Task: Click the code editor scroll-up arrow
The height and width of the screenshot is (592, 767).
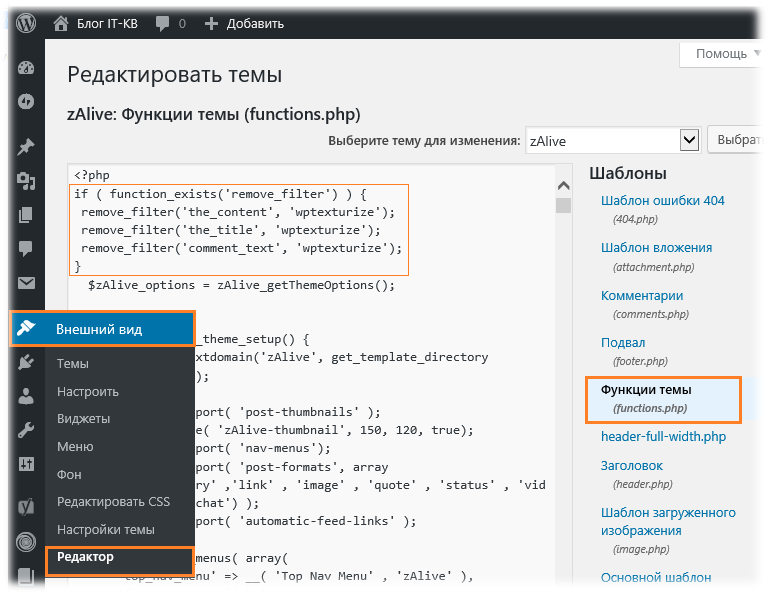Action: 564,185
